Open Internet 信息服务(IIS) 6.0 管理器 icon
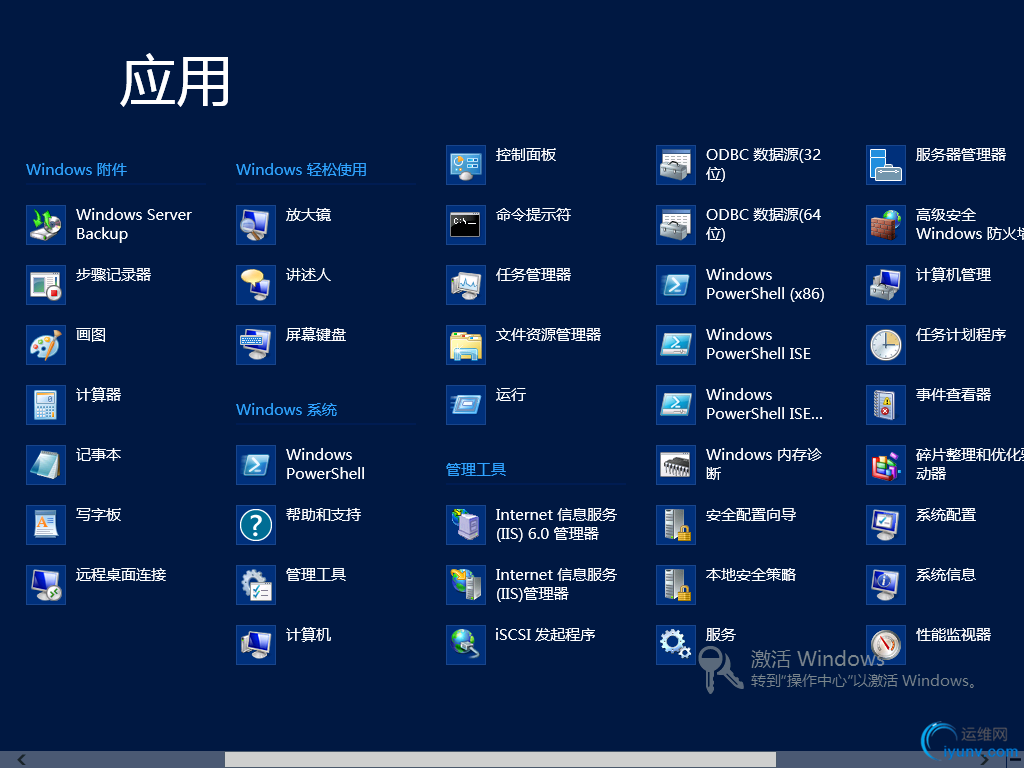Viewport: 1024px width, 768px height. click(466, 526)
